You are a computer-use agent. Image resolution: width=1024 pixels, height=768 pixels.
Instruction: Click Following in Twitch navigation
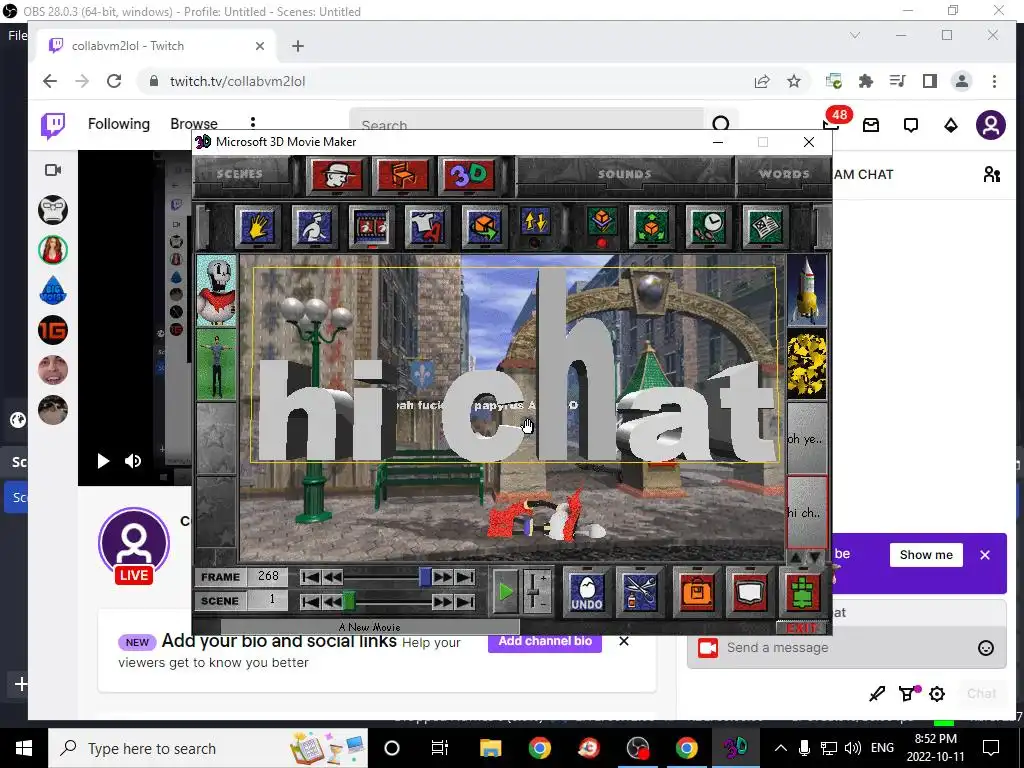click(x=119, y=124)
